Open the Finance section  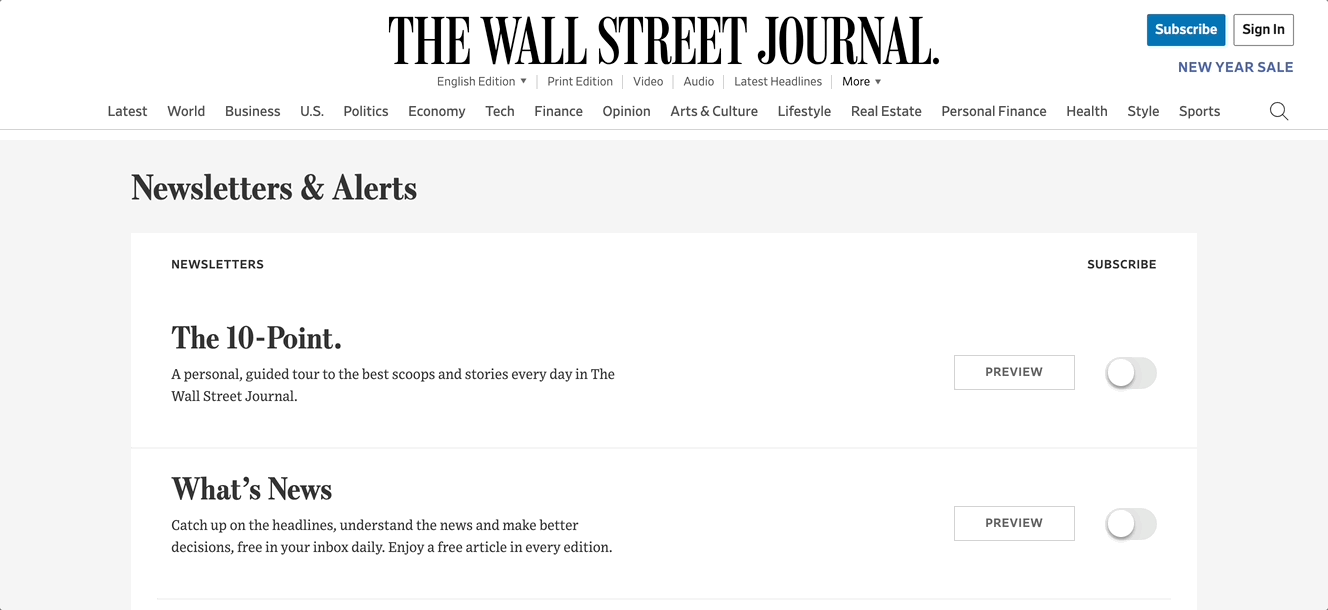(x=558, y=111)
